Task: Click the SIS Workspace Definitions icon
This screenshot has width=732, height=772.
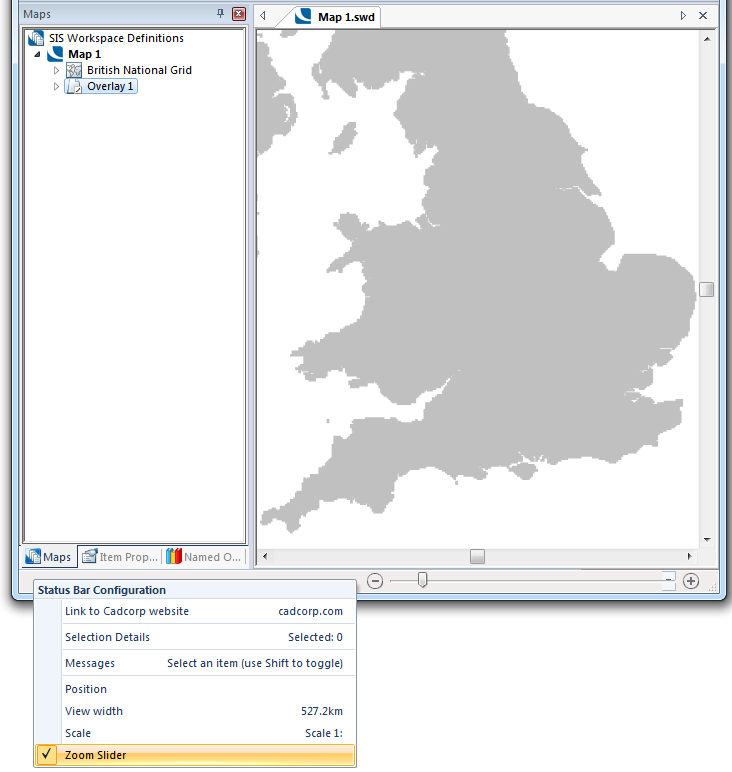Action: [35, 38]
